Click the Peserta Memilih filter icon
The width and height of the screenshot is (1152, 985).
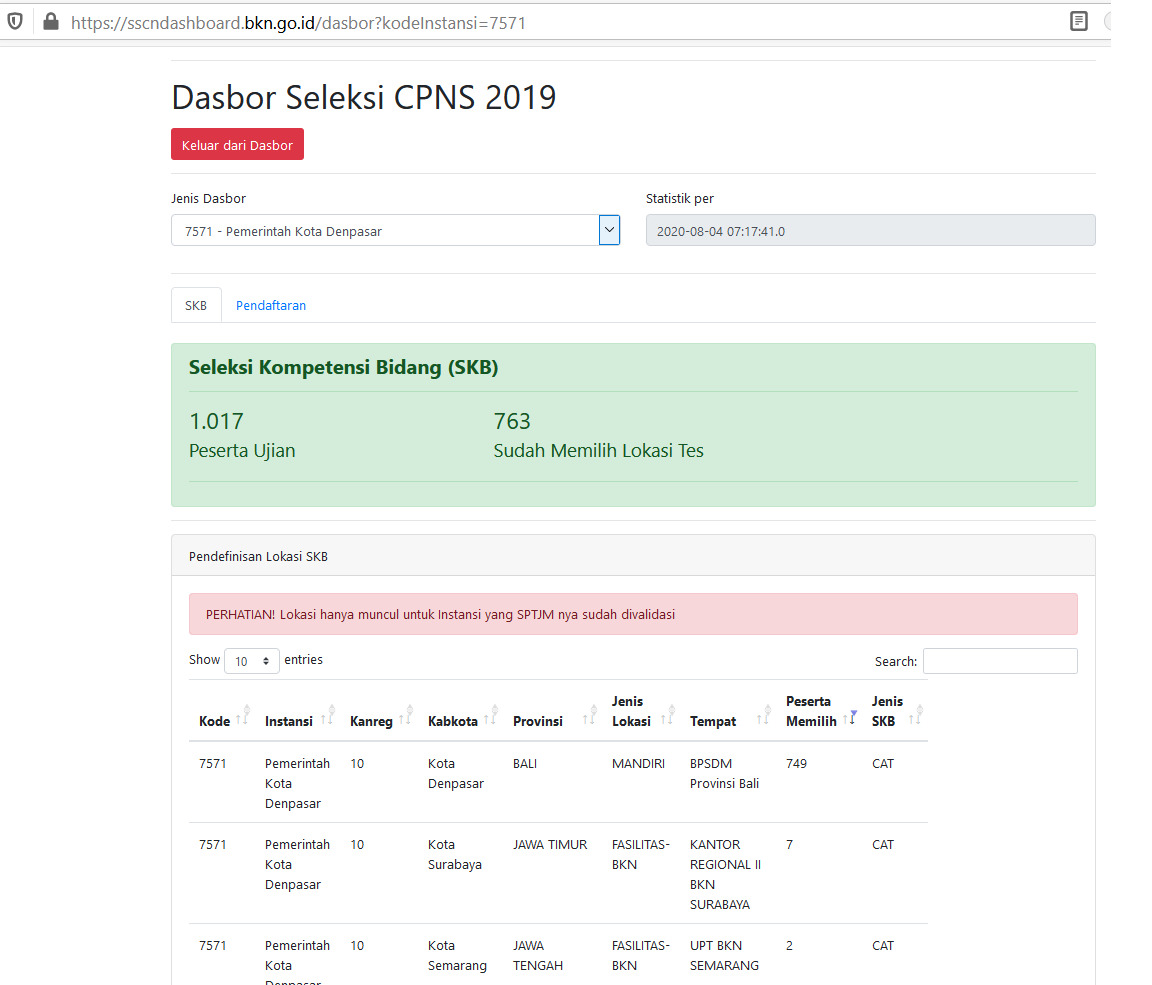point(852,716)
